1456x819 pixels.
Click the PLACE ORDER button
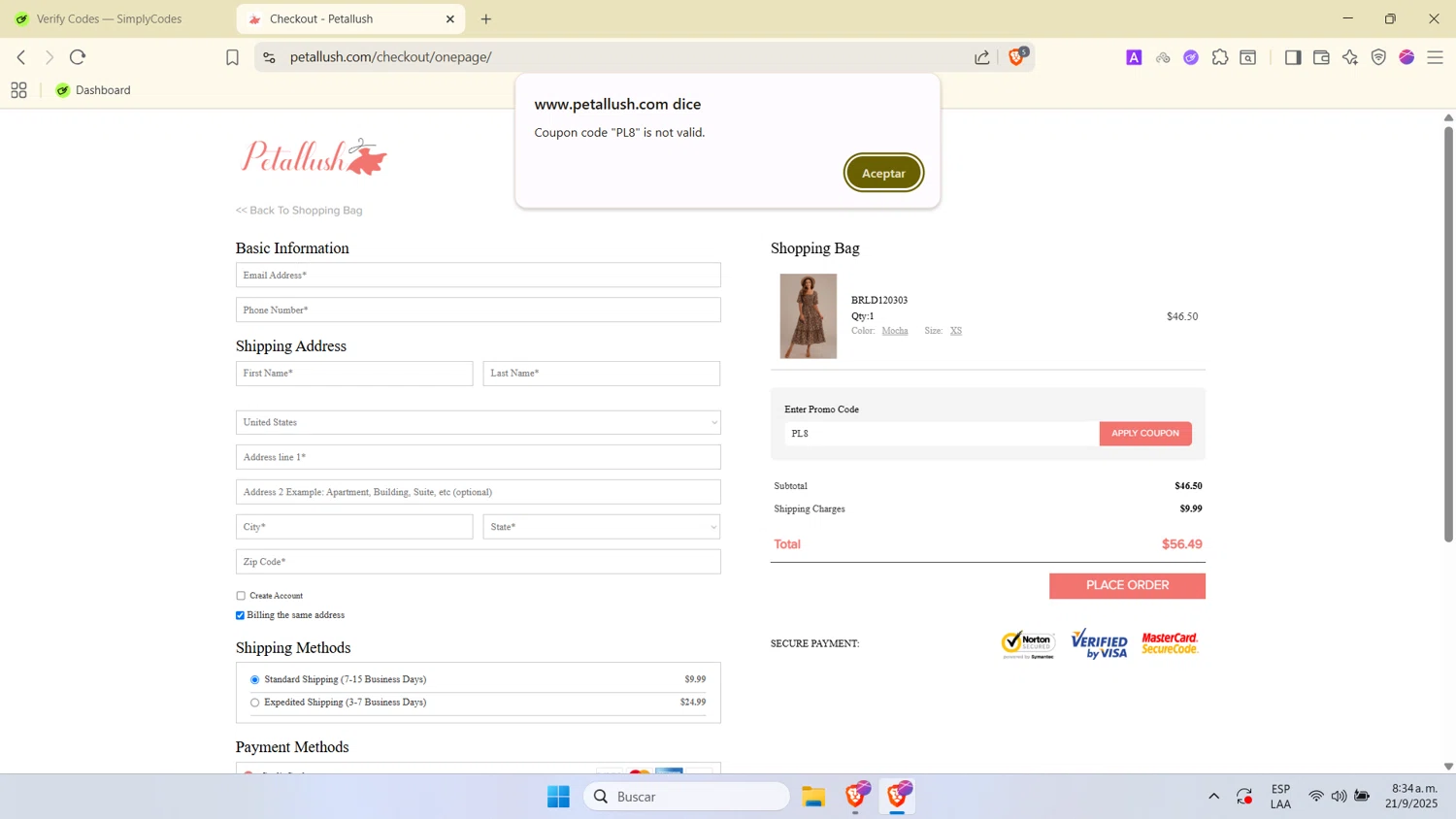tap(1127, 585)
